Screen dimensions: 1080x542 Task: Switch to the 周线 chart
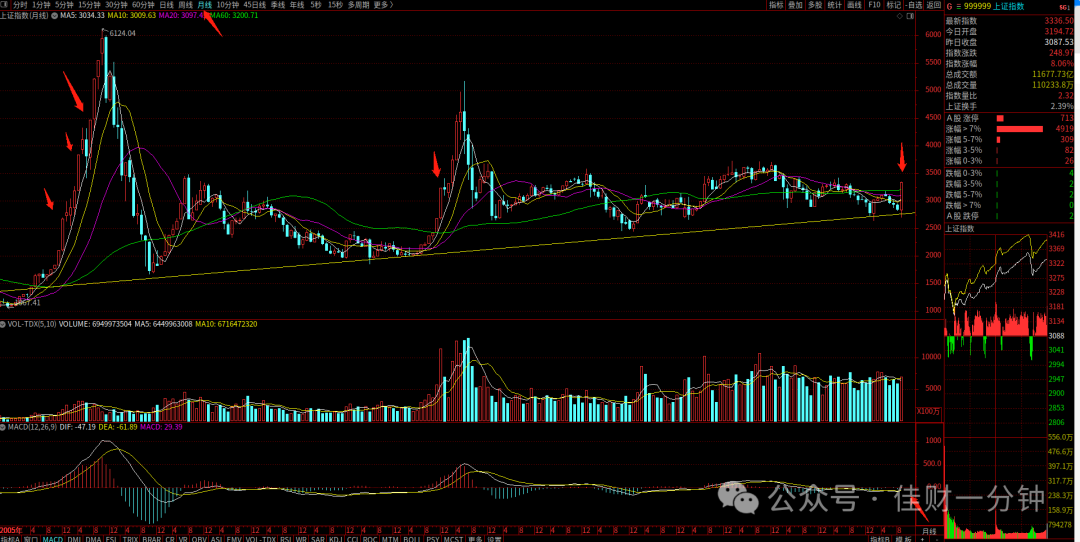[185, 5]
